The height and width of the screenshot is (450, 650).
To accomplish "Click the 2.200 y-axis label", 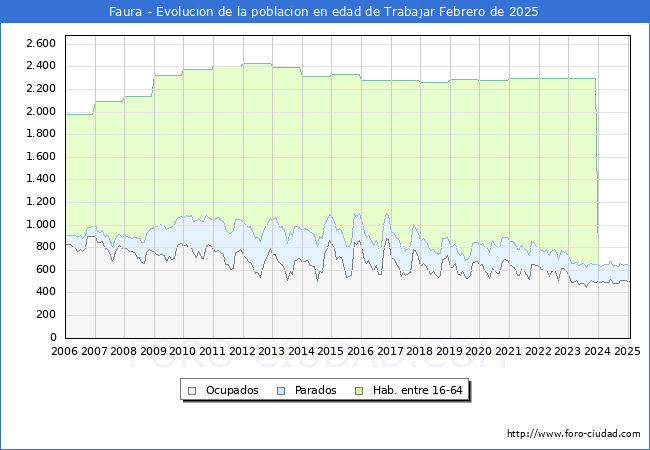I will click(41, 89).
